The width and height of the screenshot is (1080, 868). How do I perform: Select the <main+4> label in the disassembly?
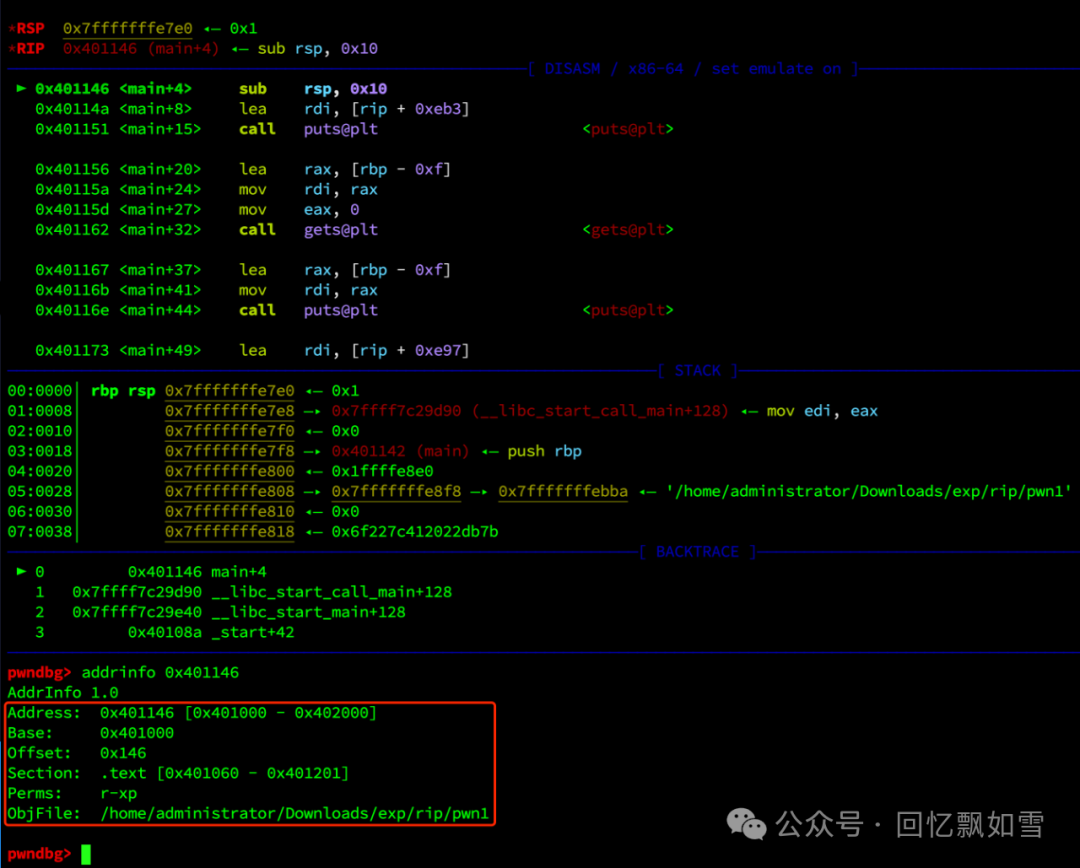pos(156,89)
